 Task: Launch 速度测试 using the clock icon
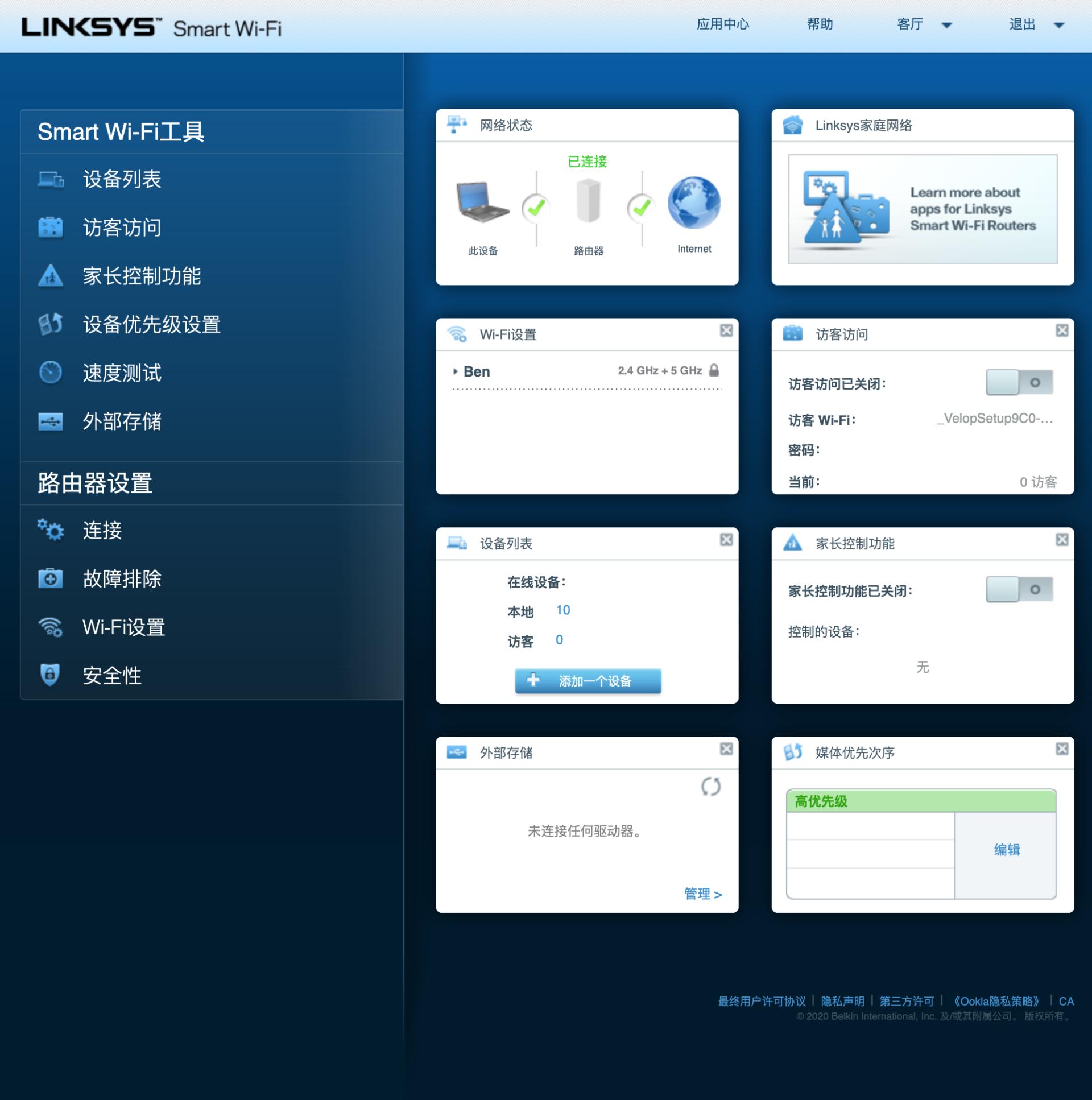pos(51,373)
